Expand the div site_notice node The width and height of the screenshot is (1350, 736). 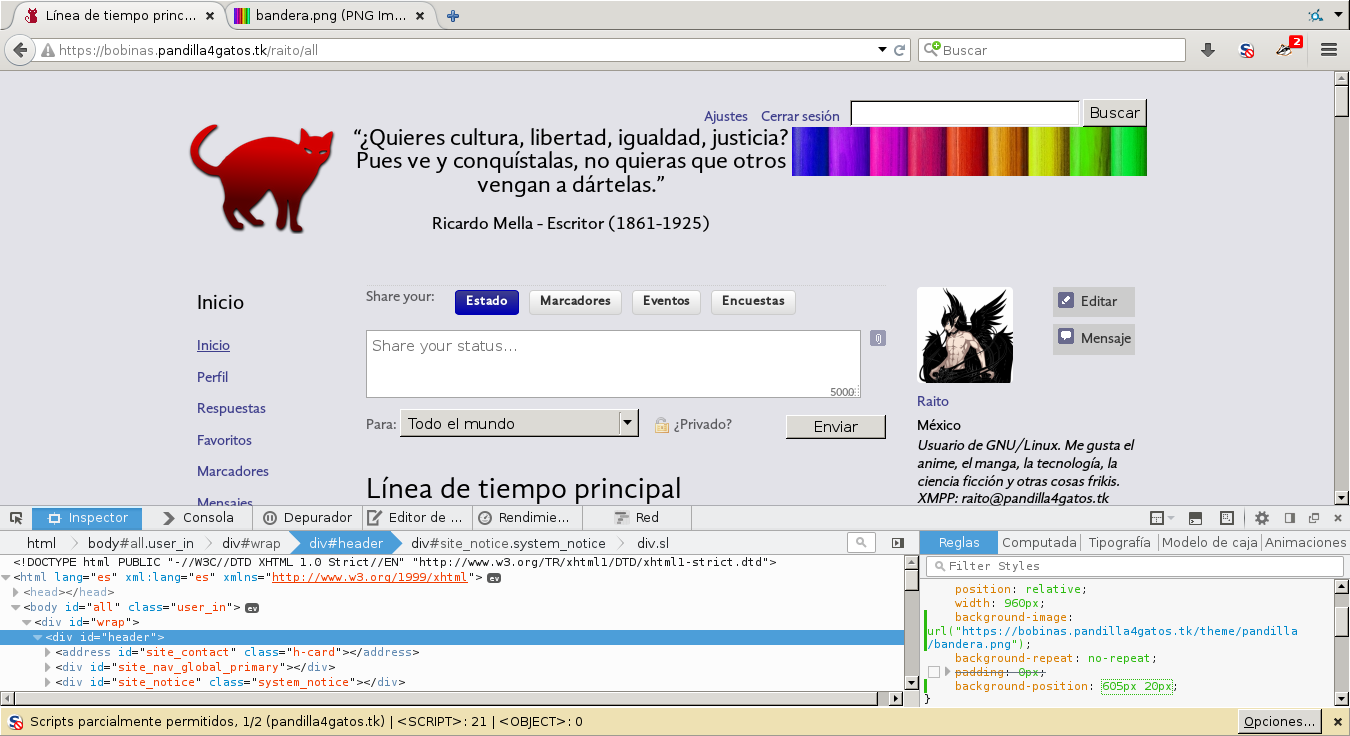click(x=49, y=683)
